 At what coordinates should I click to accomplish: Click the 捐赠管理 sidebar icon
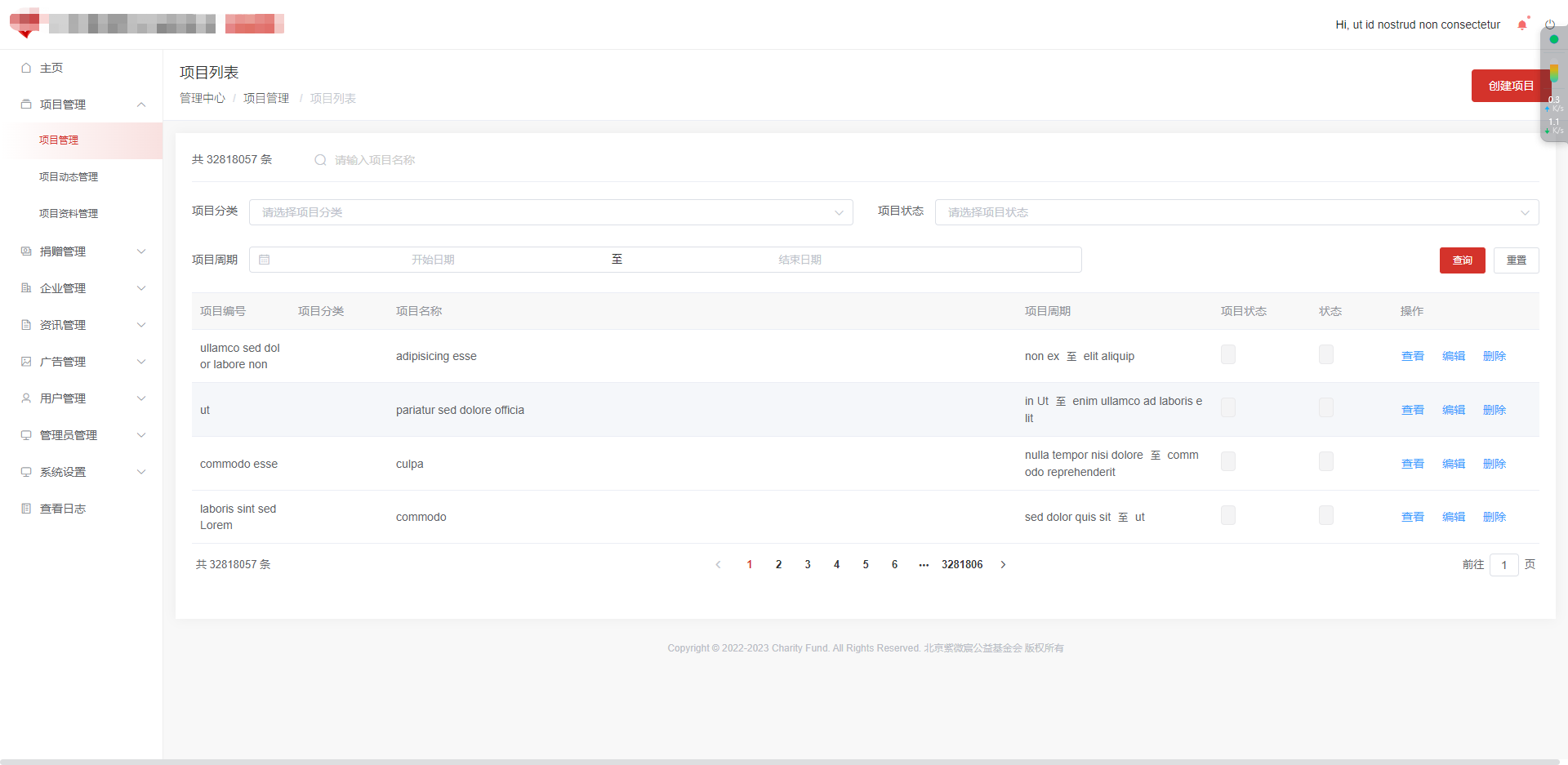coord(26,251)
